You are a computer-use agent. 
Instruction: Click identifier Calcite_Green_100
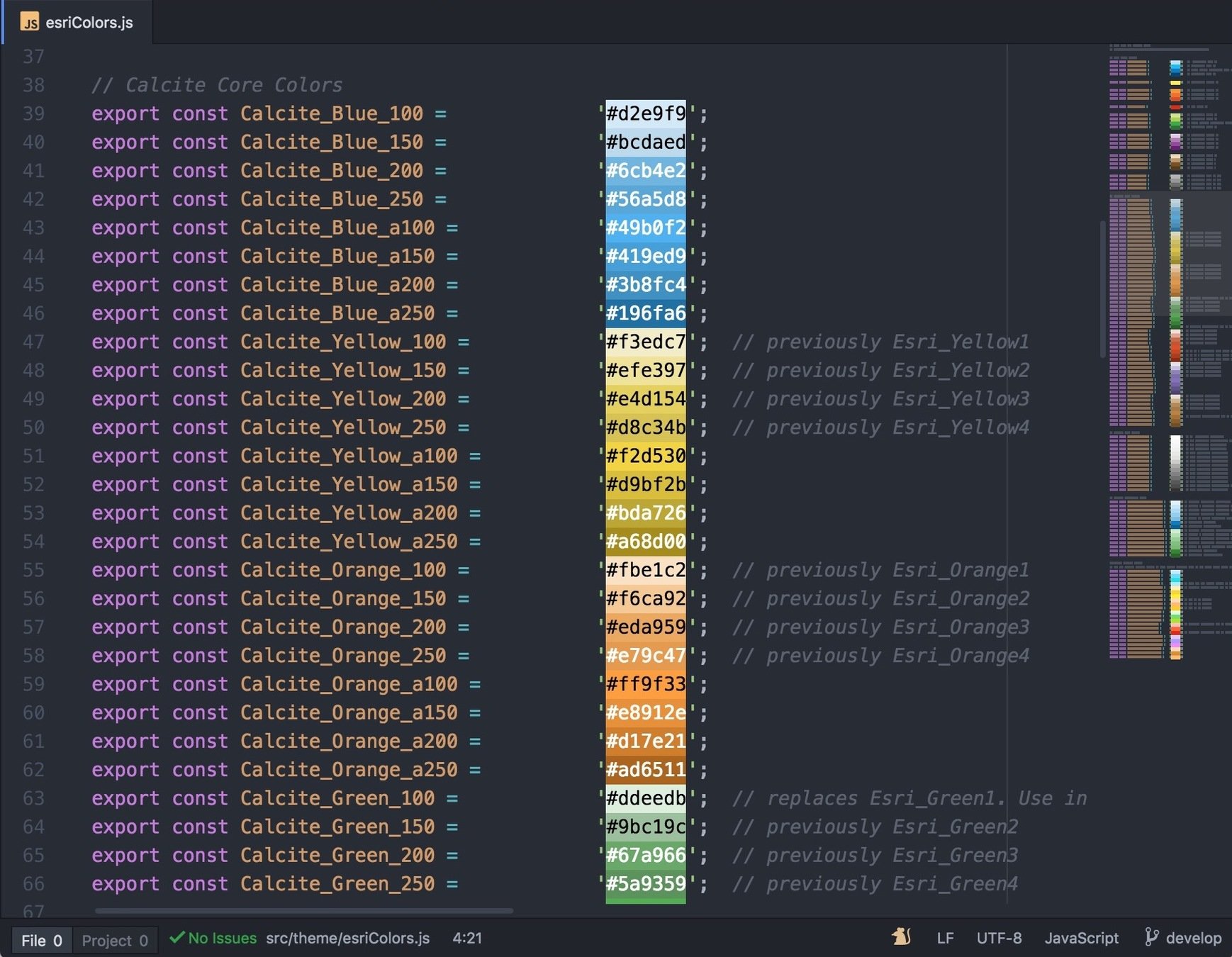(x=337, y=798)
